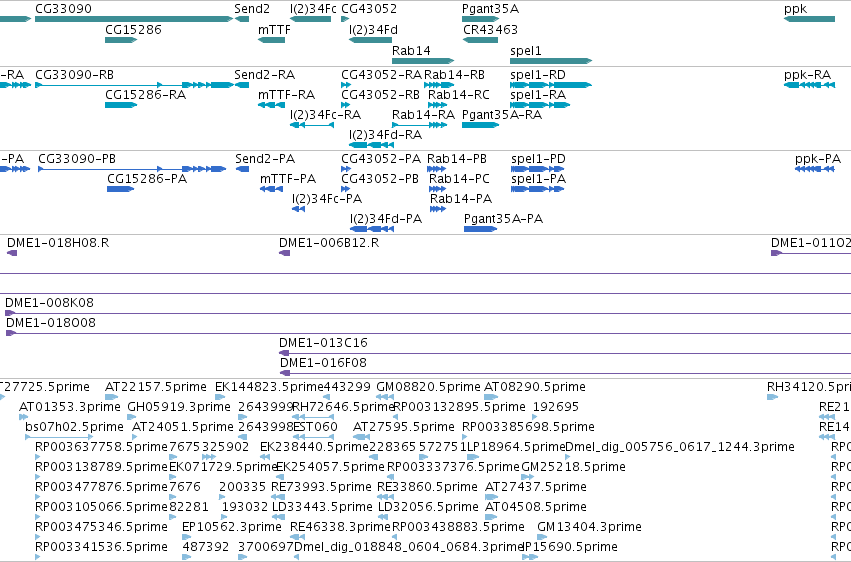Click the mTTF-RA transcript label
Viewport: 851px width, 562px height.
[287, 94]
